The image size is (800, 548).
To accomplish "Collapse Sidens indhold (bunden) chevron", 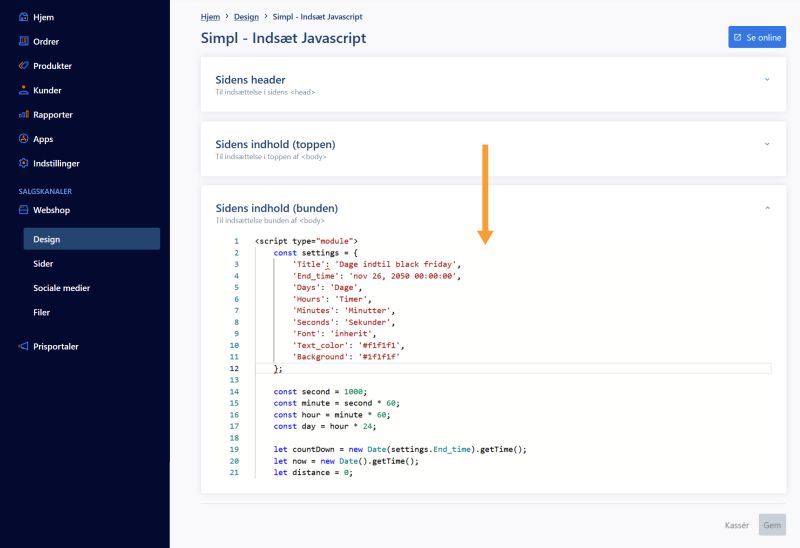I will (767, 208).
